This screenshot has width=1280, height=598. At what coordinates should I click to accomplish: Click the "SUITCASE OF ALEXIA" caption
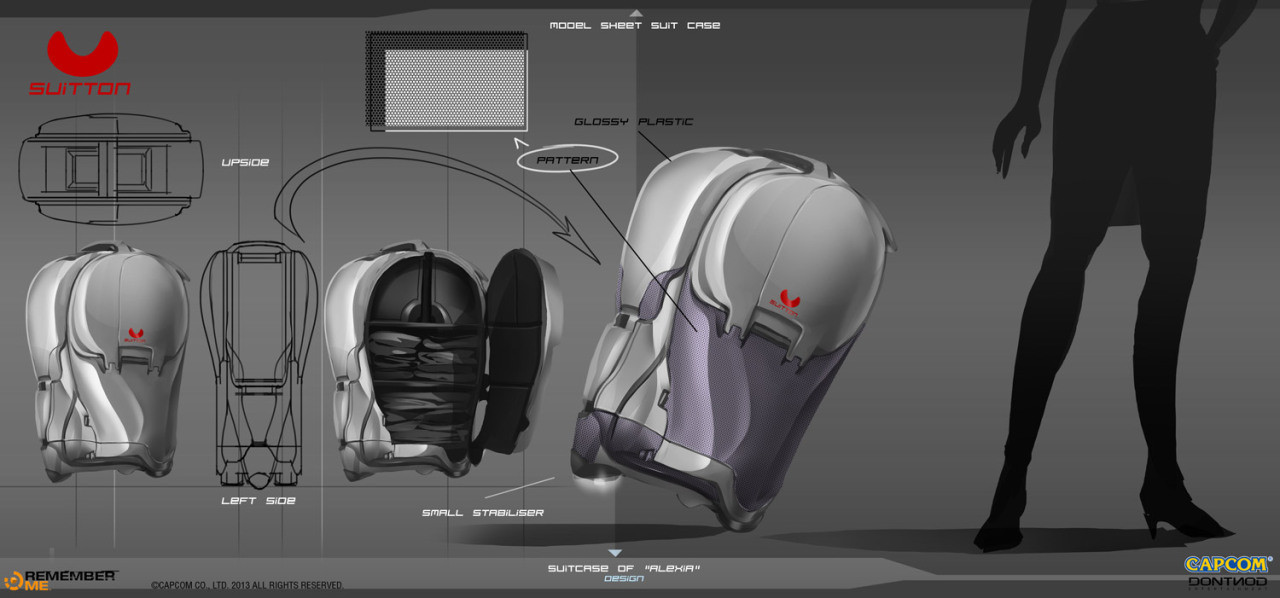click(x=624, y=569)
